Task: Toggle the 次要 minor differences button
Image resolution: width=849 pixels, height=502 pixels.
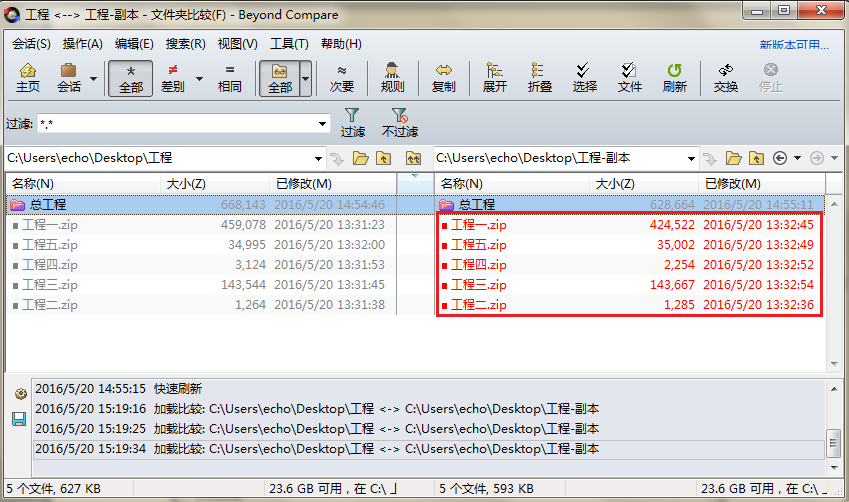Action: (342, 79)
